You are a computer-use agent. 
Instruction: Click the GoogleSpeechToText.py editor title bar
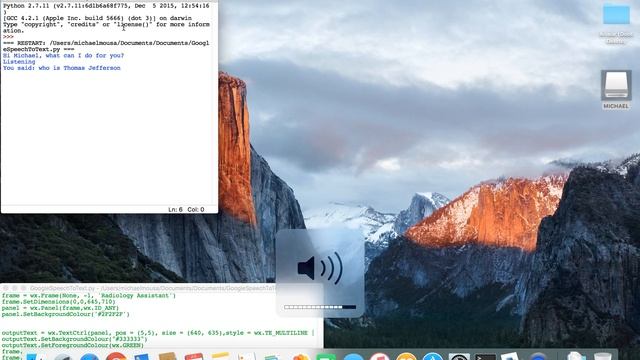(x=162, y=288)
